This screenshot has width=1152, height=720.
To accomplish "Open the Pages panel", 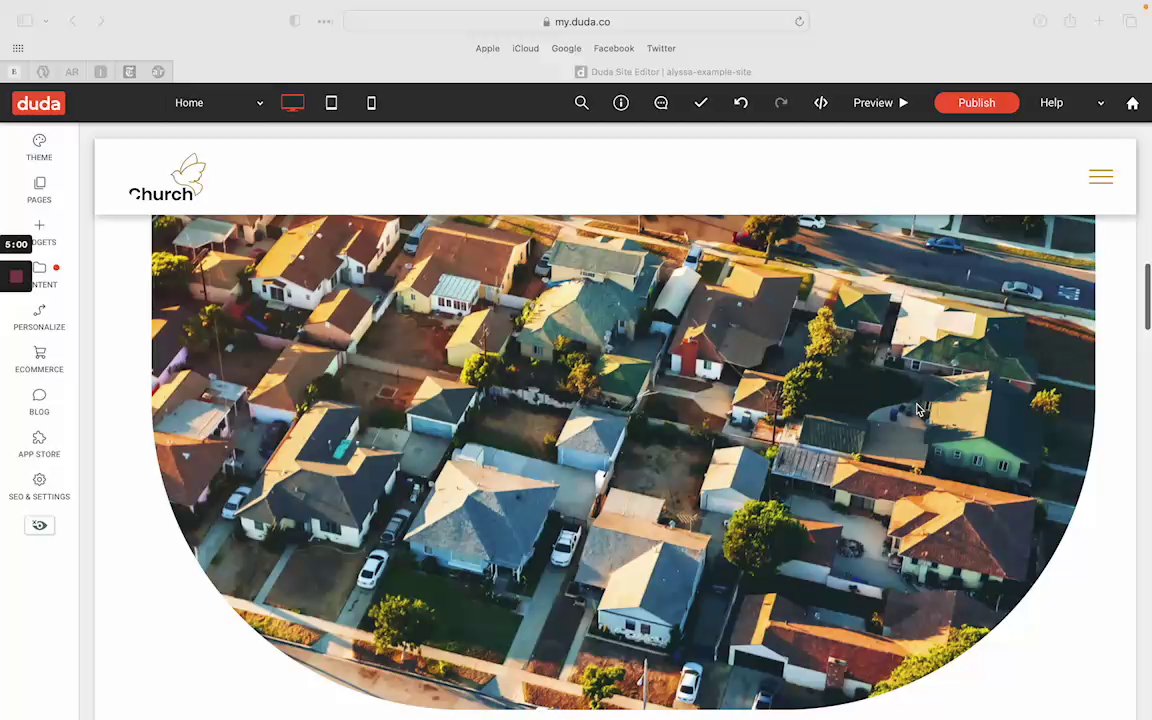I will (39, 190).
